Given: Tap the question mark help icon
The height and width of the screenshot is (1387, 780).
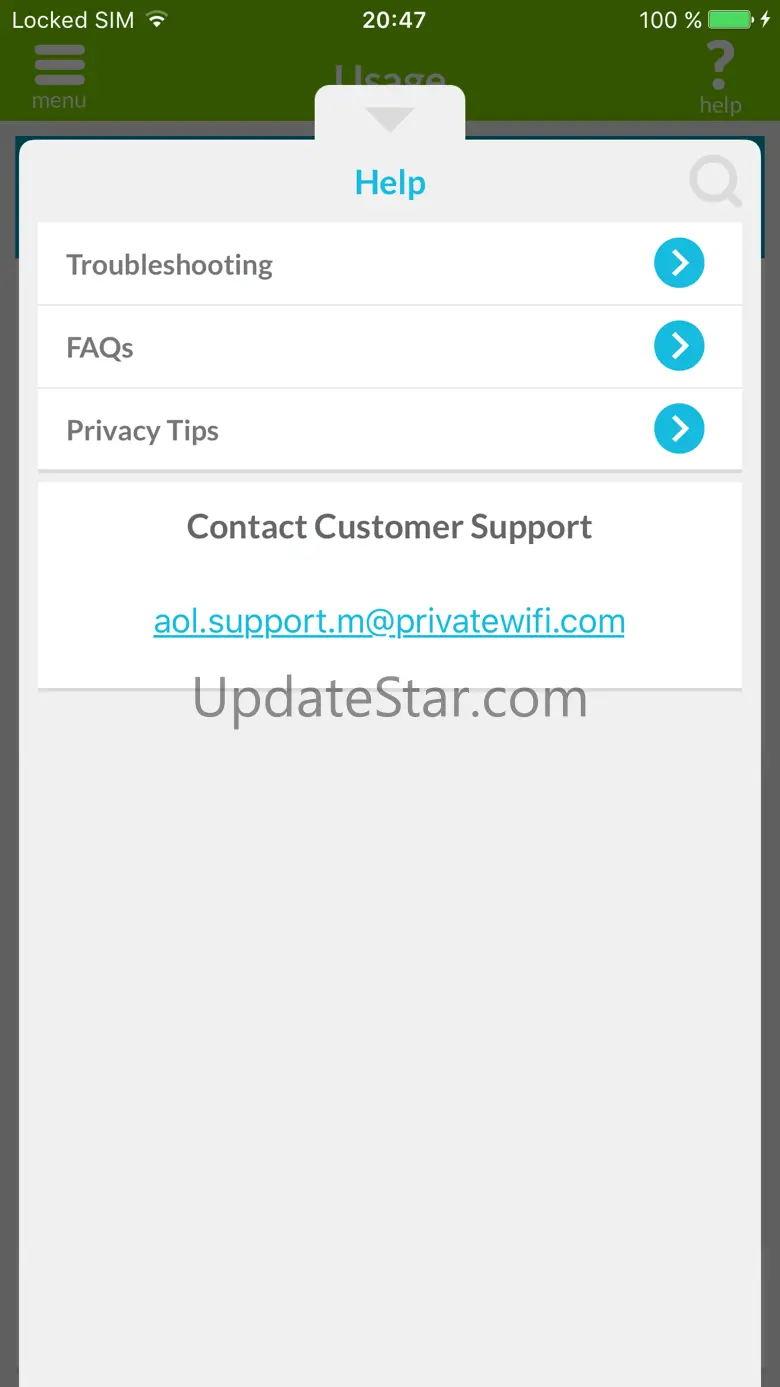Looking at the screenshot, I should point(720,66).
